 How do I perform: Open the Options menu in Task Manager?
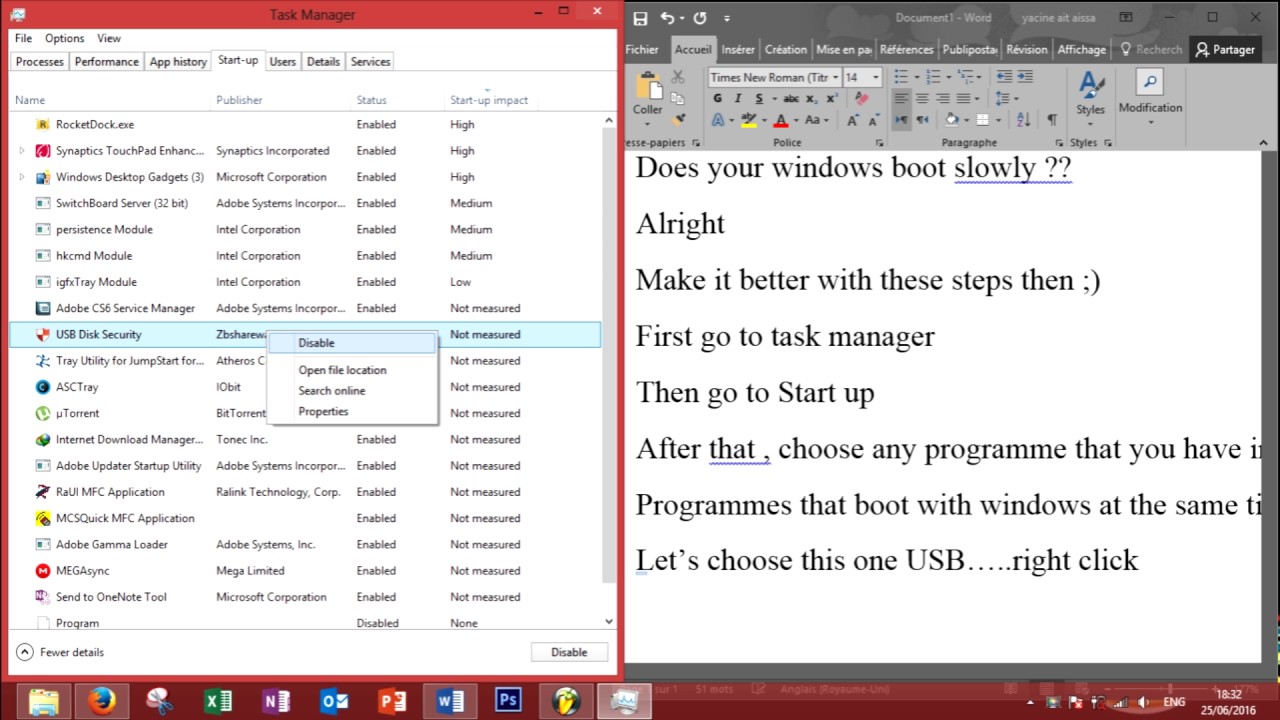64,38
